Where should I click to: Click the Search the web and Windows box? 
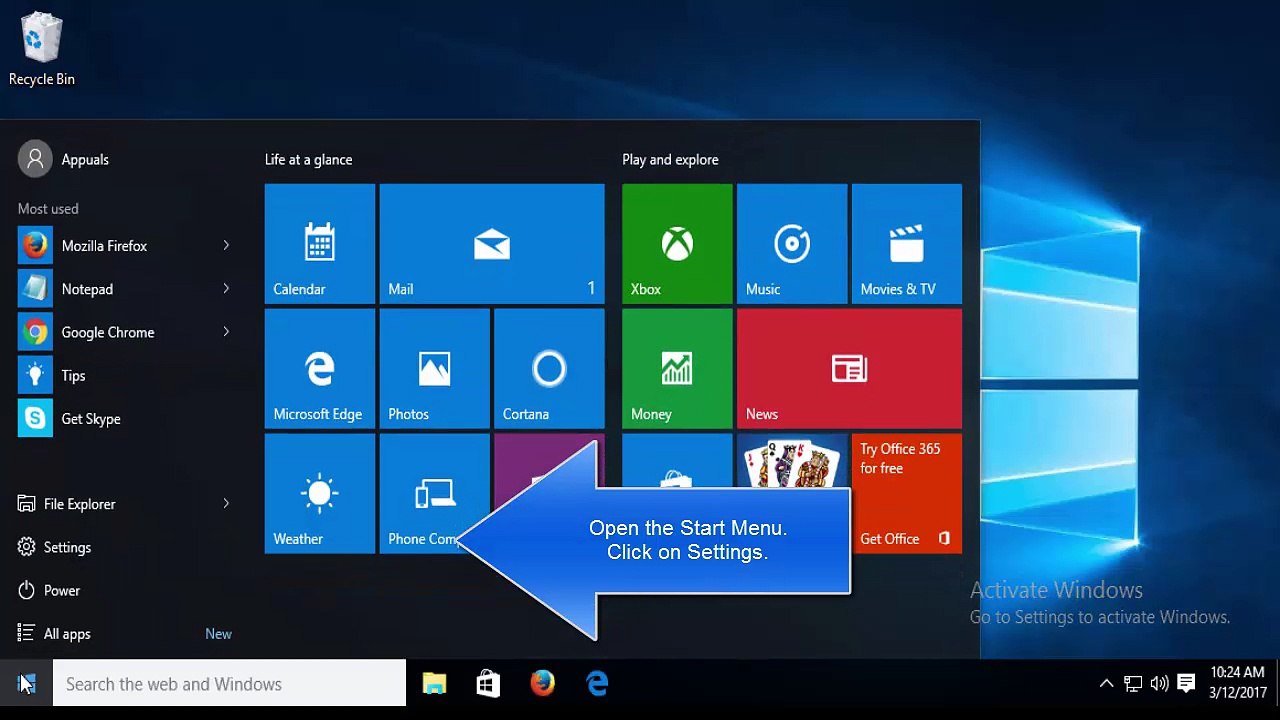click(x=229, y=684)
